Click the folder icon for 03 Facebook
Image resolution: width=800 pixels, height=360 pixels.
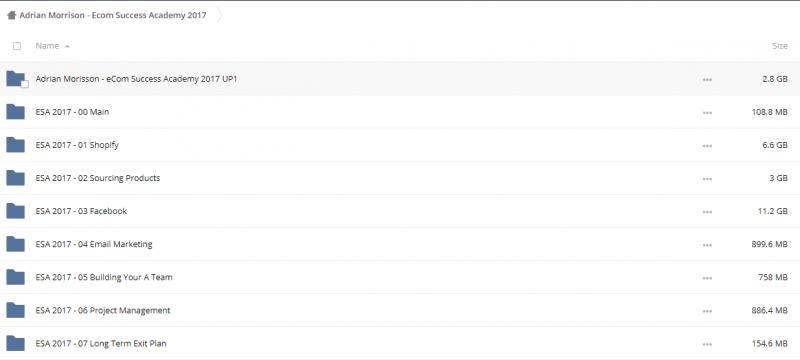tap(15, 211)
